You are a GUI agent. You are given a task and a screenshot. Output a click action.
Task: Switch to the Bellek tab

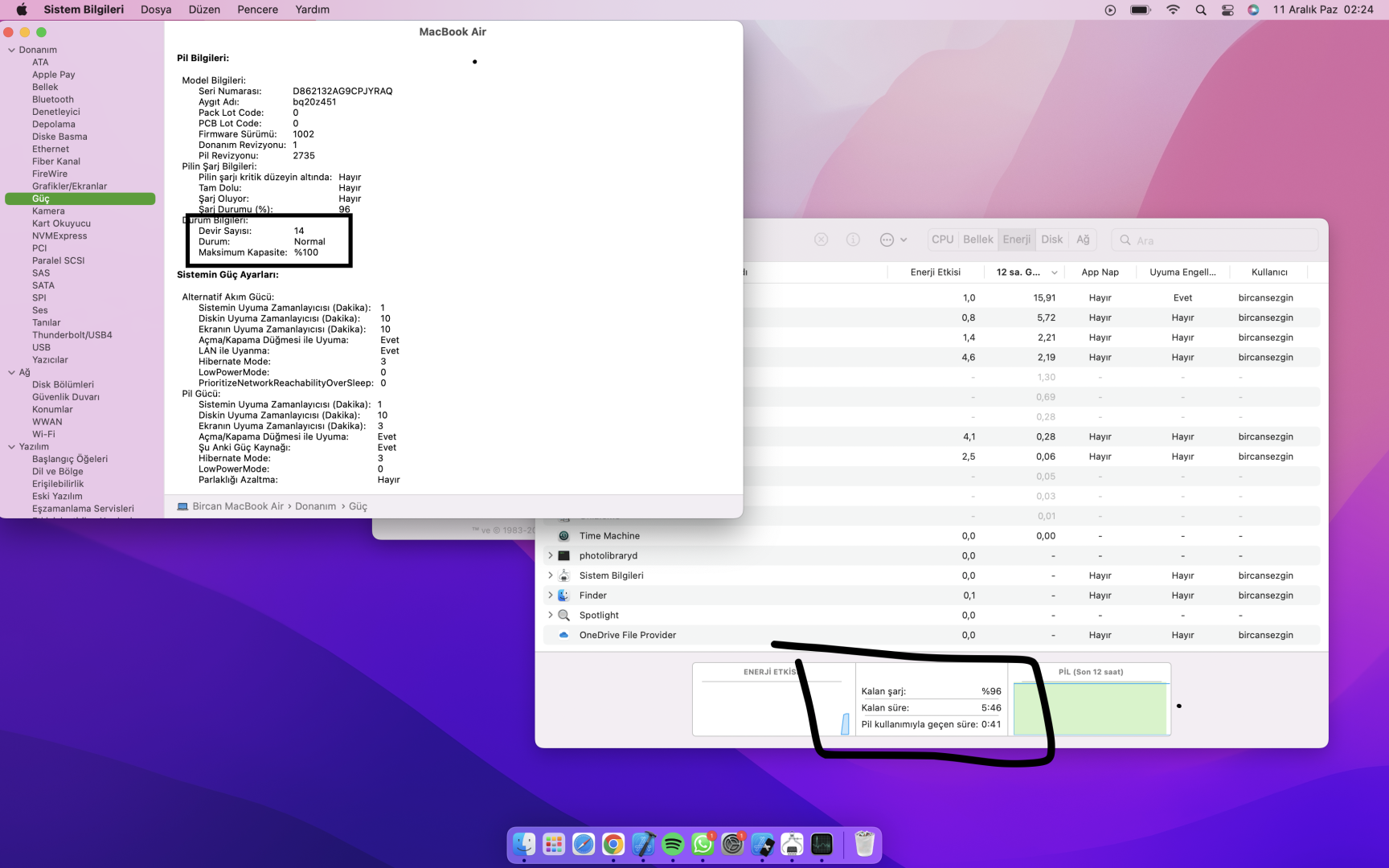(x=978, y=240)
